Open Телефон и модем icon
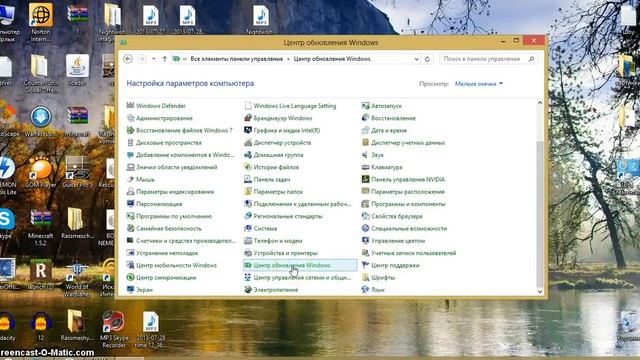The width and height of the screenshot is (640, 360). pyautogui.click(x=248, y=240)
